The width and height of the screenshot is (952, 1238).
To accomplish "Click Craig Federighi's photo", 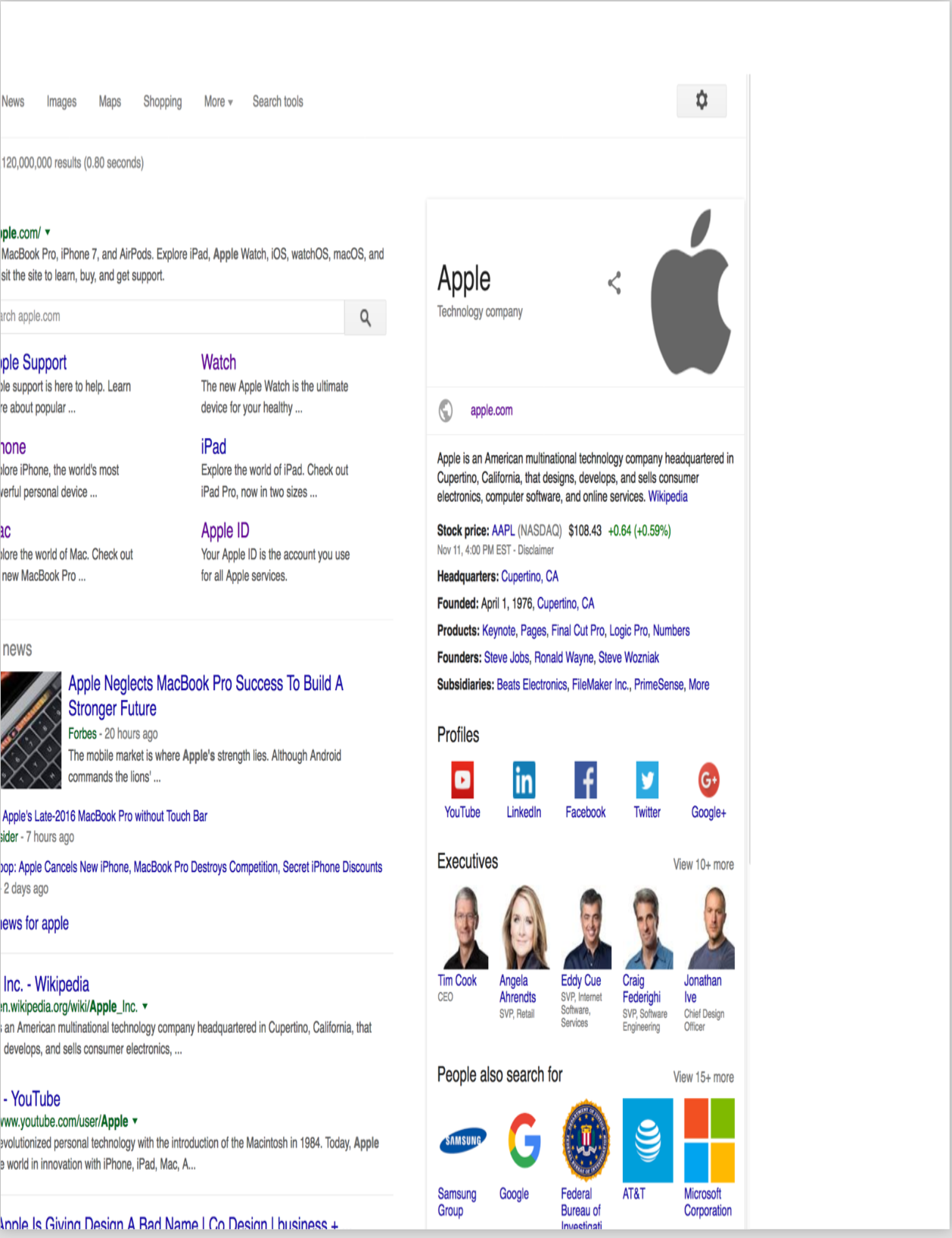I will [x=648, y=927].
